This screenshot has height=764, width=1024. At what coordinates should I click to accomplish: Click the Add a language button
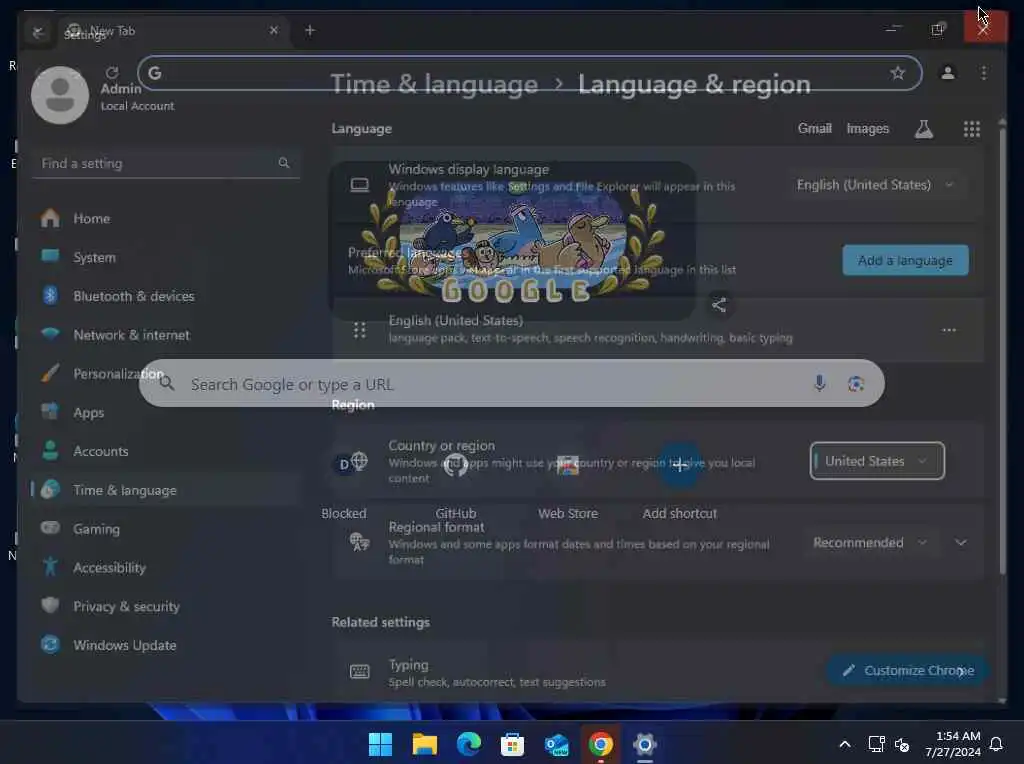point(905,261)
